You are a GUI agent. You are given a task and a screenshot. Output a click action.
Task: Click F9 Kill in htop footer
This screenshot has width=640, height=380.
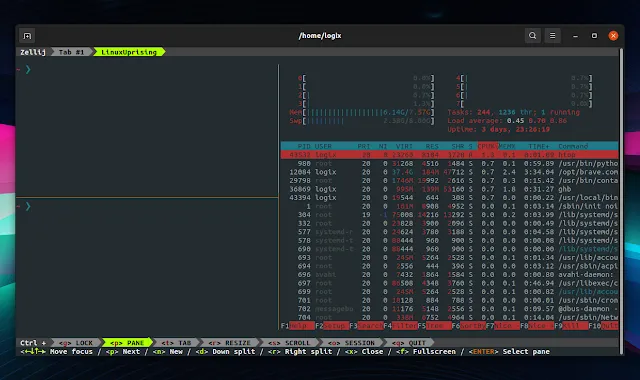click(571, 326)
